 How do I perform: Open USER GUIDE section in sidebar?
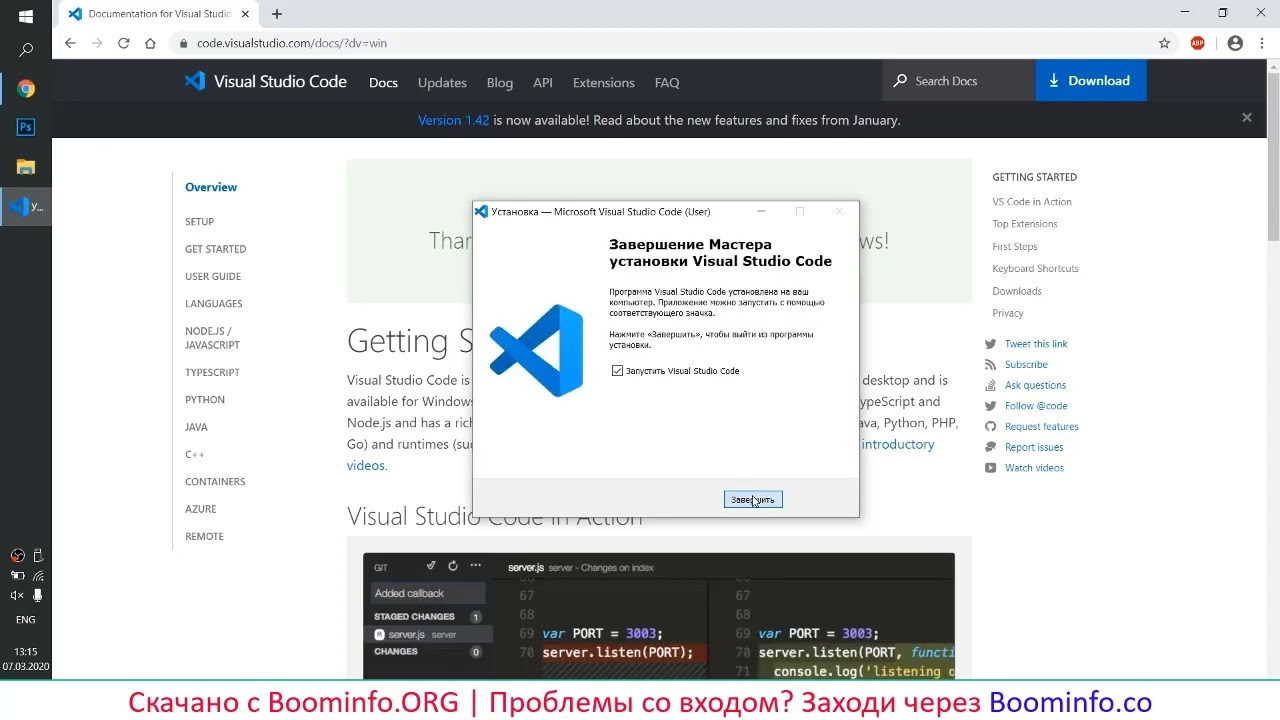click(x=213, y=276)
